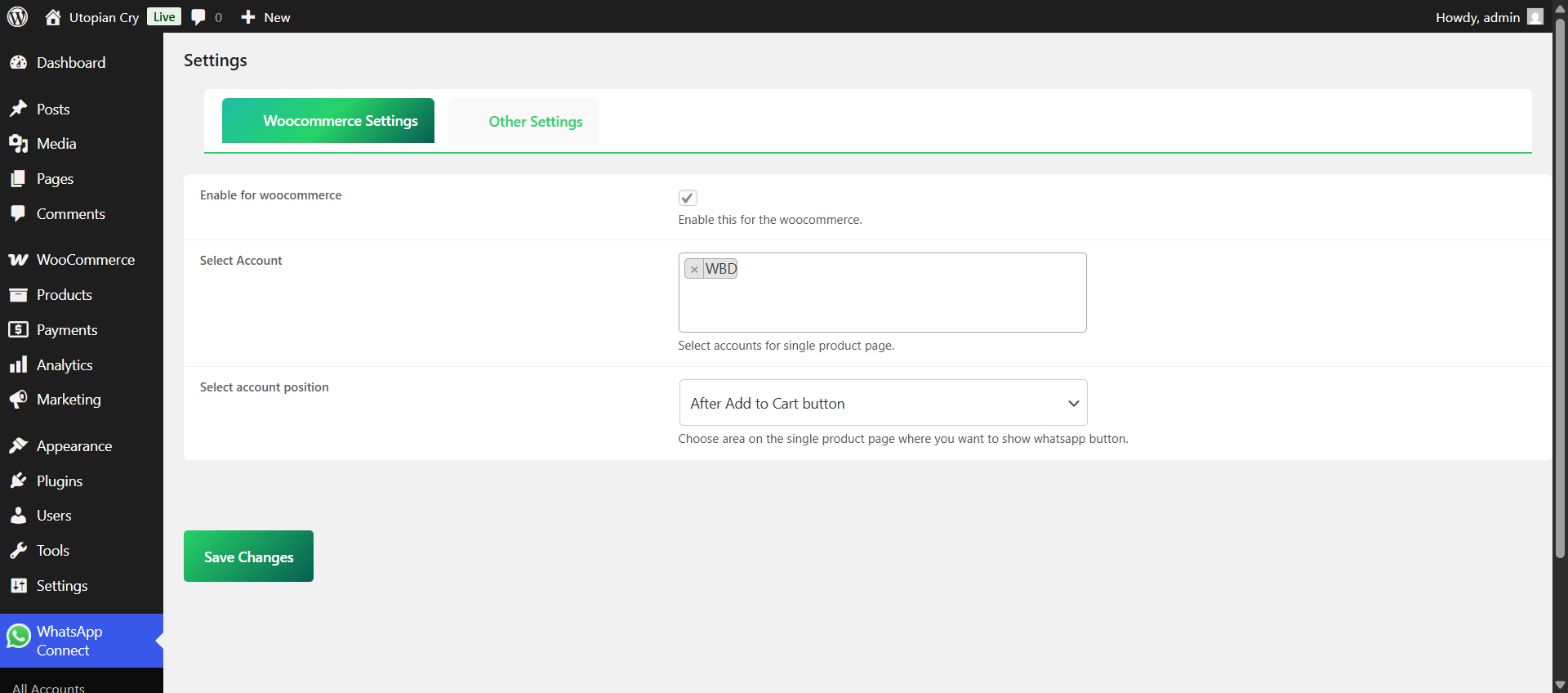This screenshot has height=693, width=1568.
Task: Click the Save Changes button
Action: point(248,557)
